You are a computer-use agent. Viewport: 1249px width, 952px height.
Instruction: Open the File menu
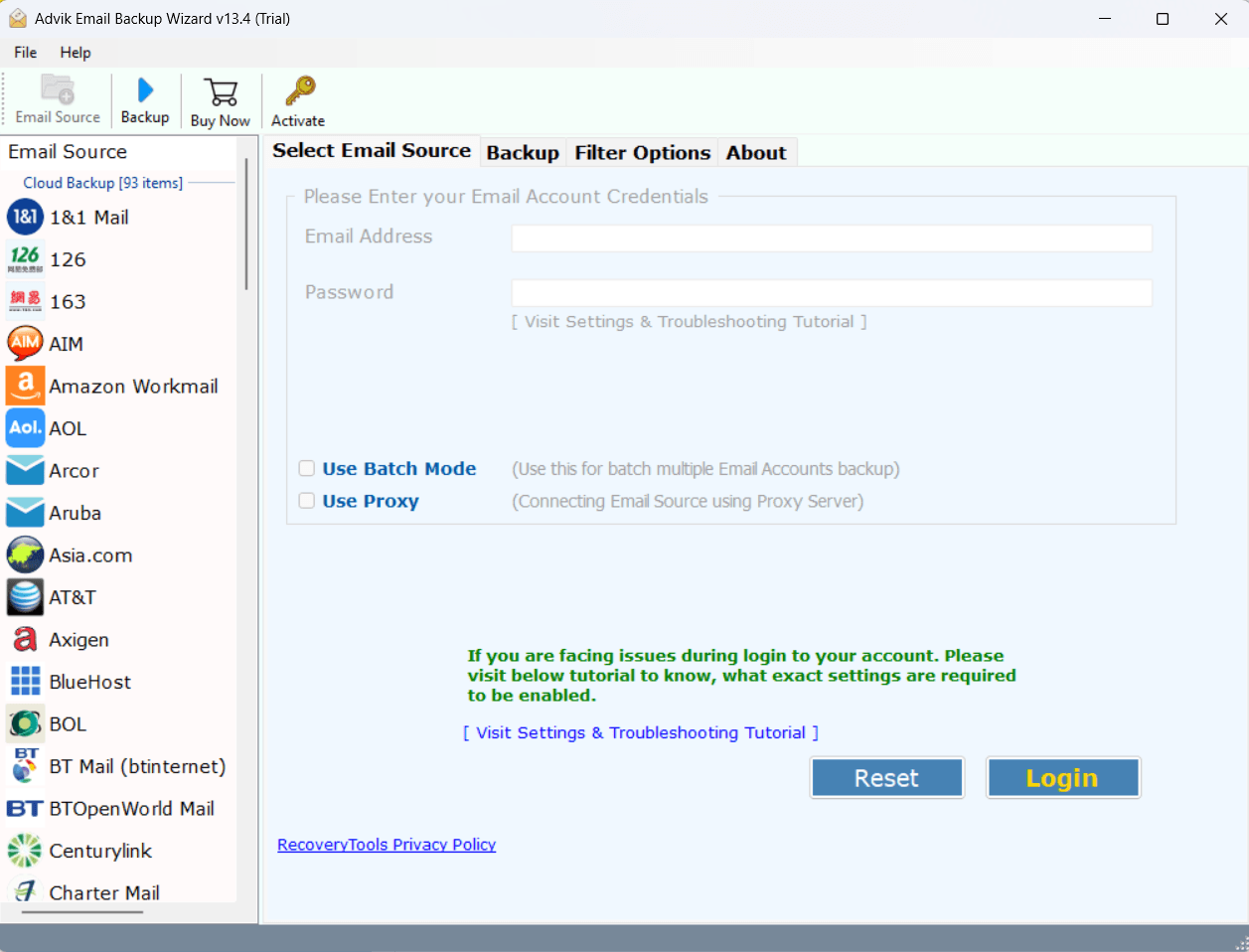coord(26,53)
